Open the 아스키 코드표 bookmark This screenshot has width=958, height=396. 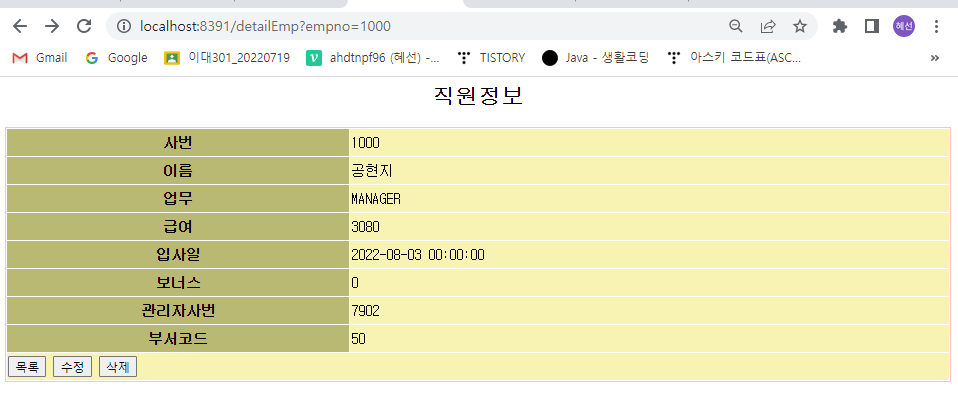point(734,58)
